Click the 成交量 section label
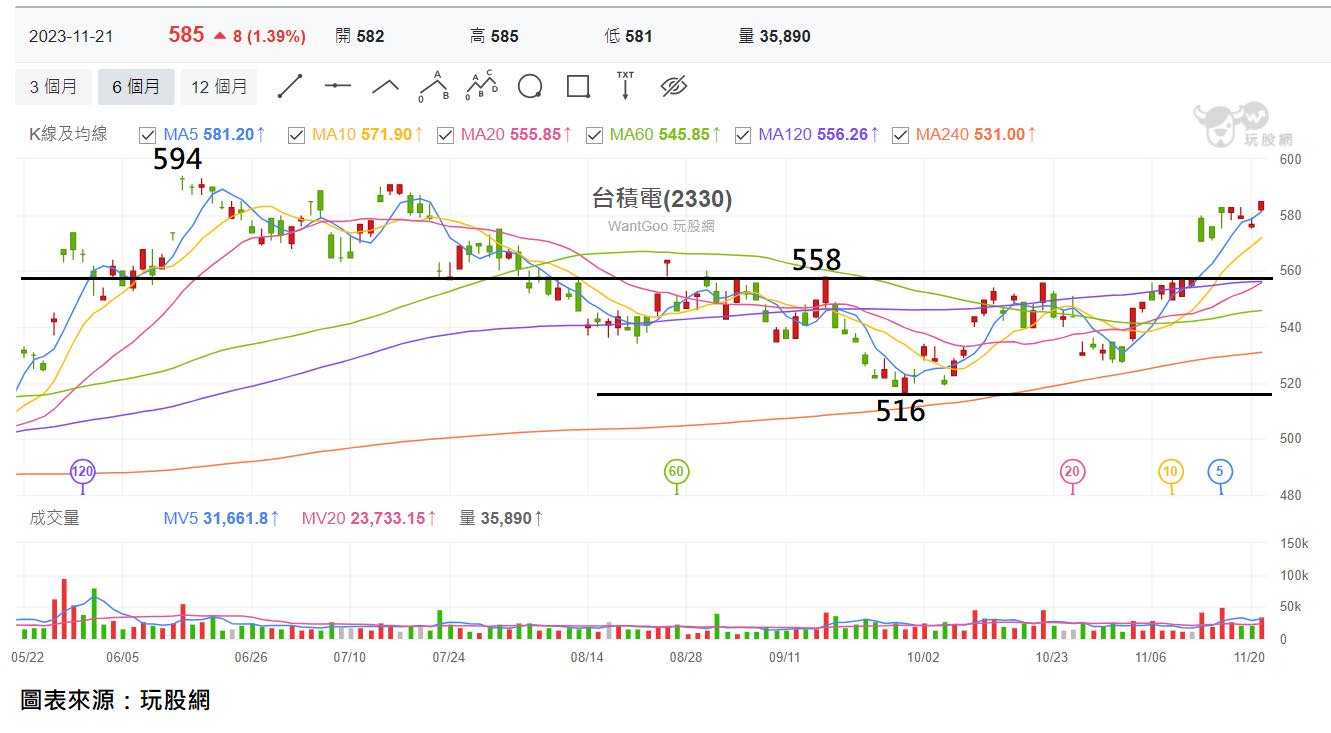The height and width of the screenshot is (733, 1331). tap(54, 518)
